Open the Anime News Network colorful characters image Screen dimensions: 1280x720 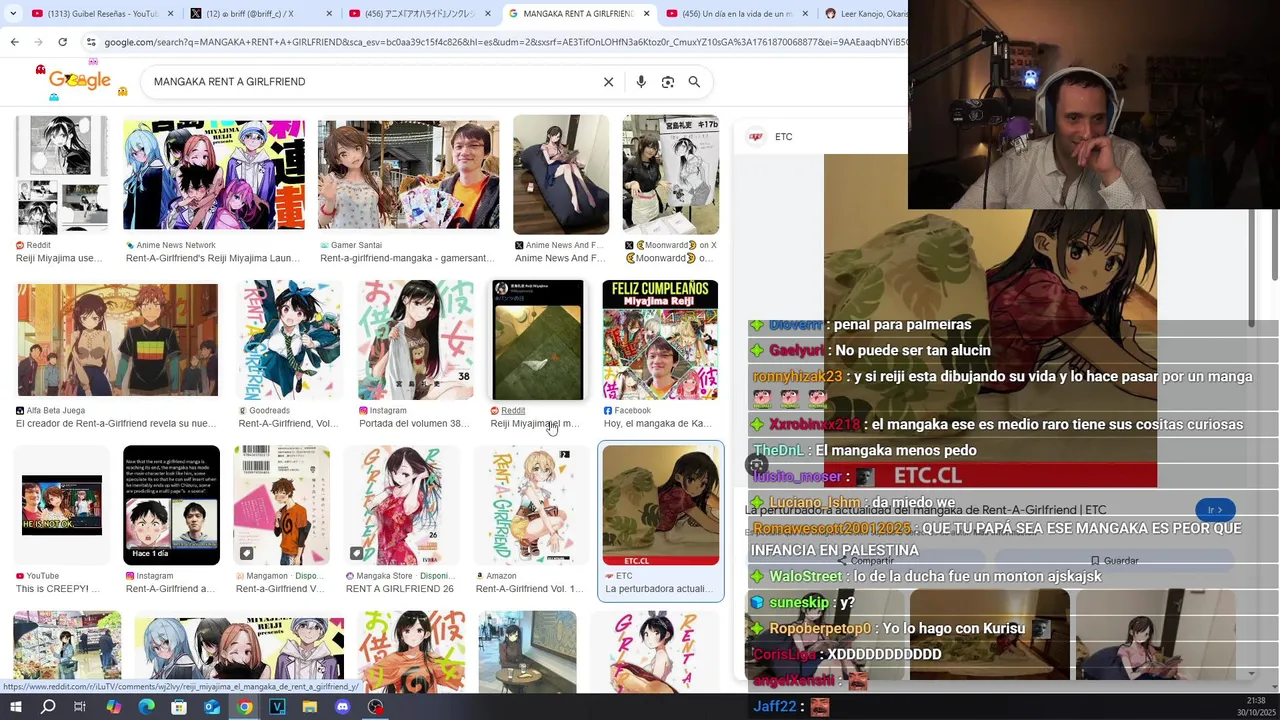(x=213, y=175)
